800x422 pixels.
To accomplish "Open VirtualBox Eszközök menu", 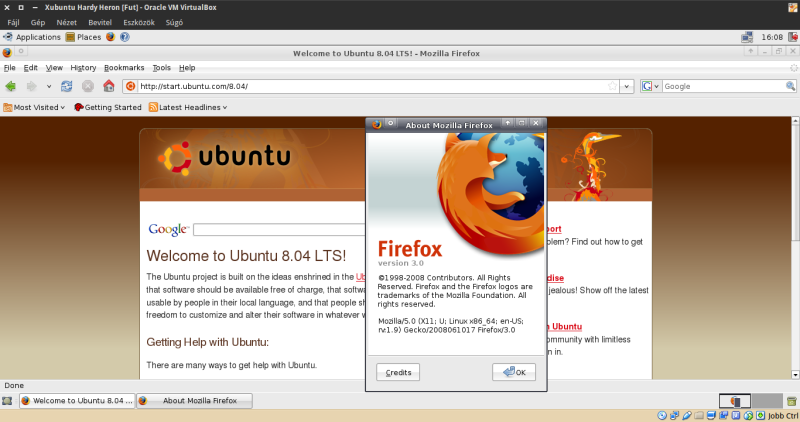I will coord(139,22).
